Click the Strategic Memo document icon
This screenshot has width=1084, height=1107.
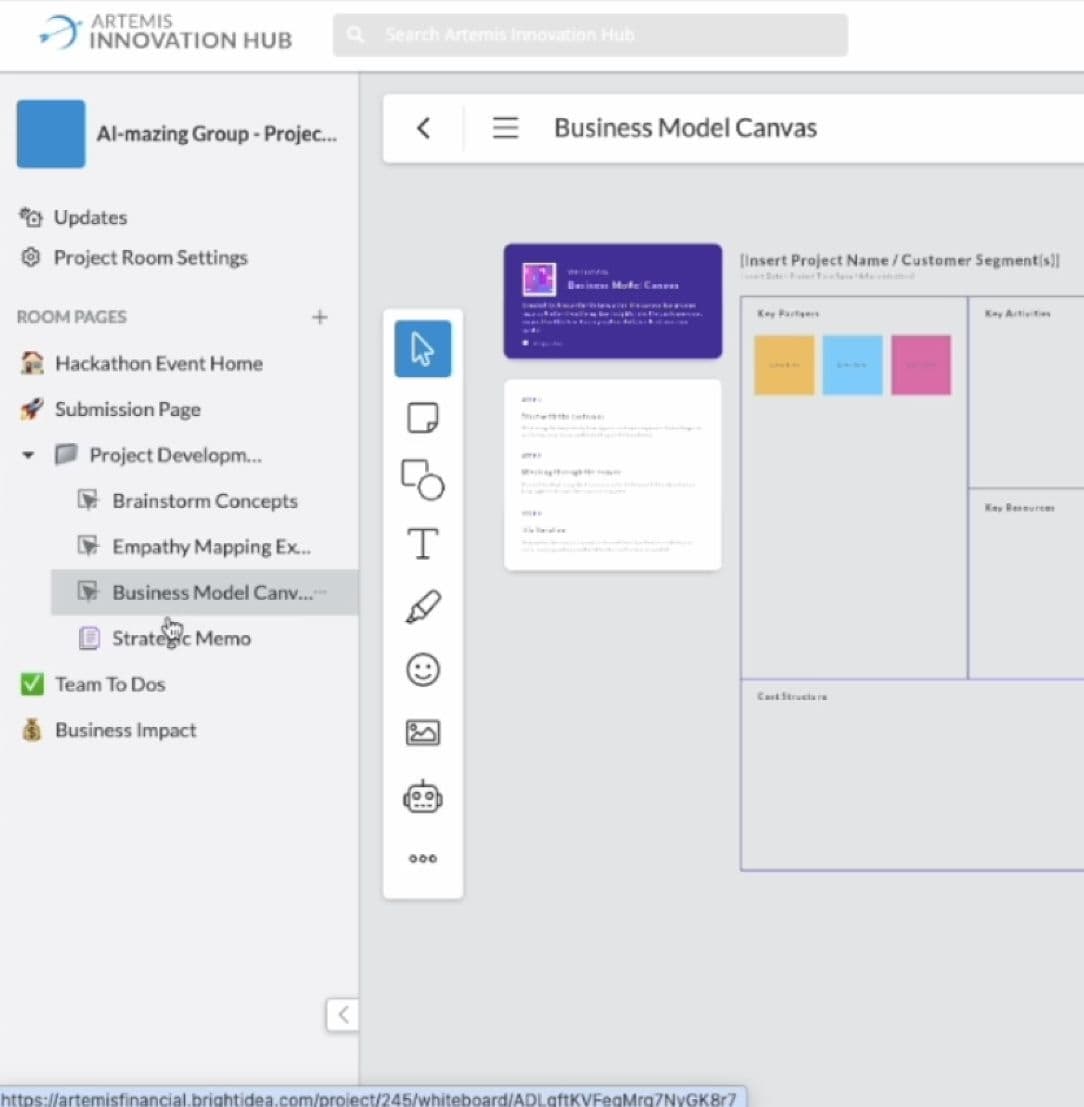[89, 638]
